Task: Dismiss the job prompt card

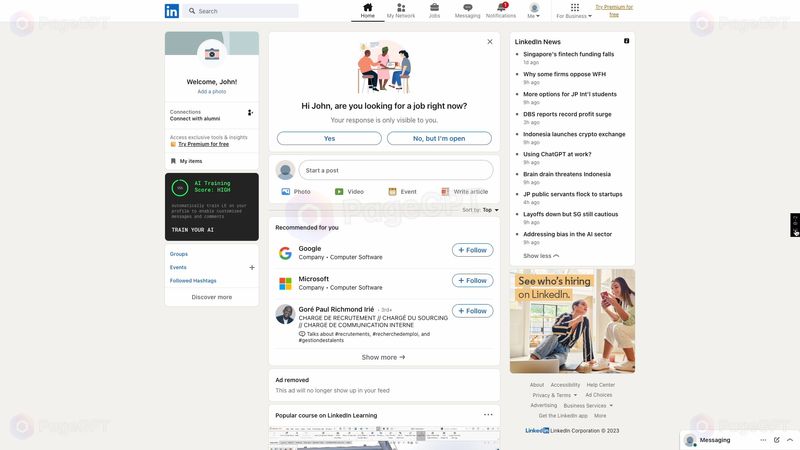Action: coord(490,42)
